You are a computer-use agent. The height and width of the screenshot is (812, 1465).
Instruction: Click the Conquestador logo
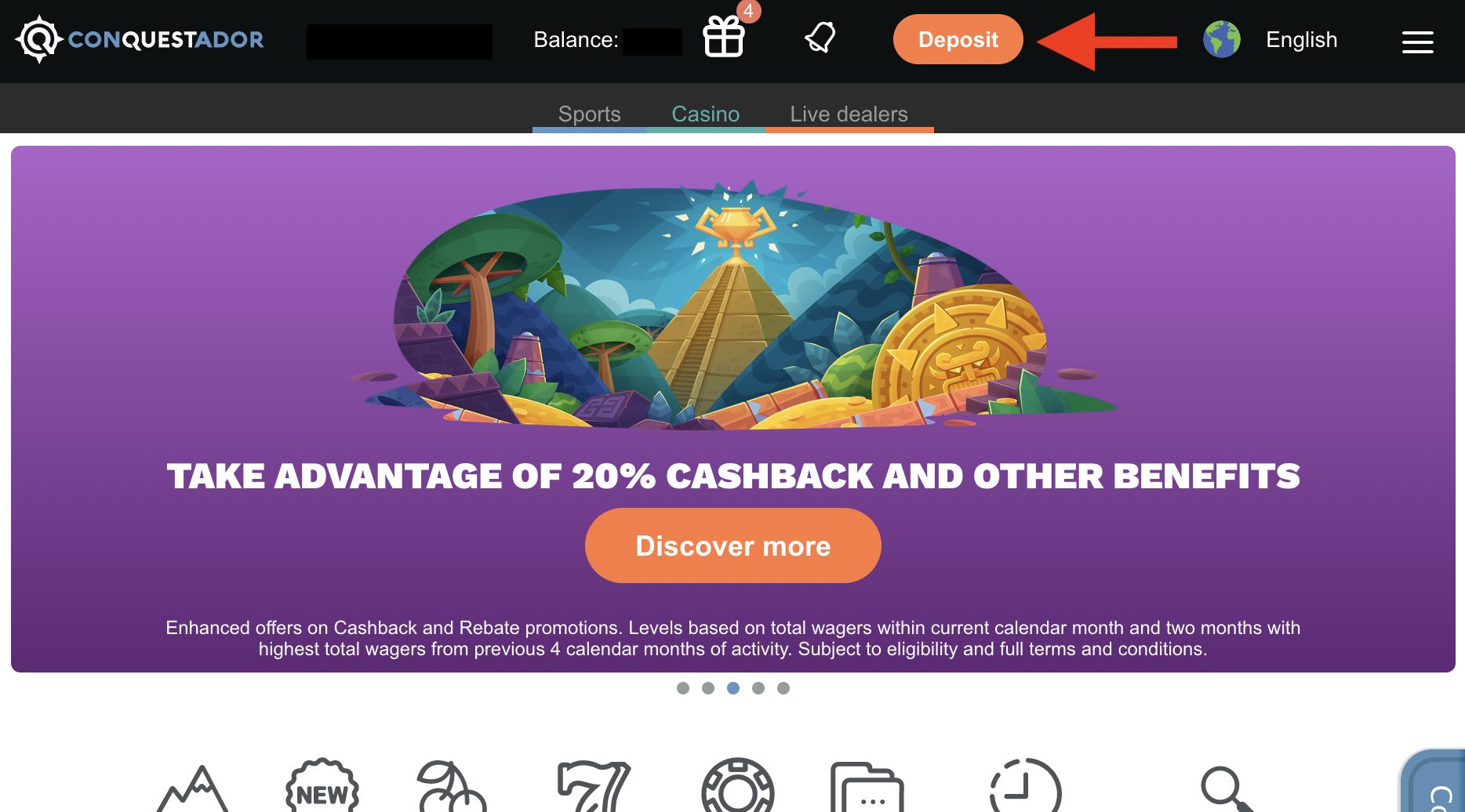[x=140, y=39]
